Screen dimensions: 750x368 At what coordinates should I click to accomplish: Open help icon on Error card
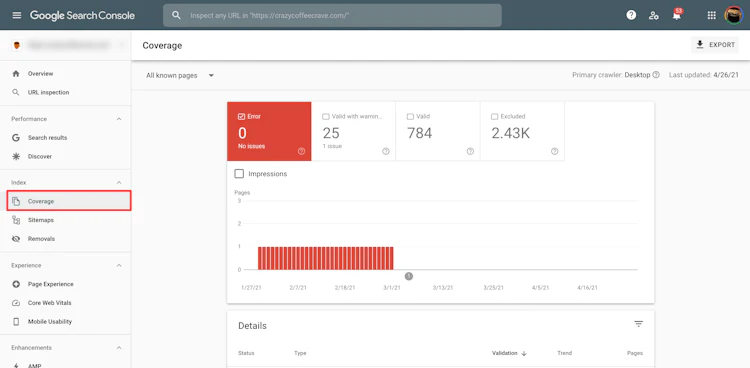[x=301, y=151]
